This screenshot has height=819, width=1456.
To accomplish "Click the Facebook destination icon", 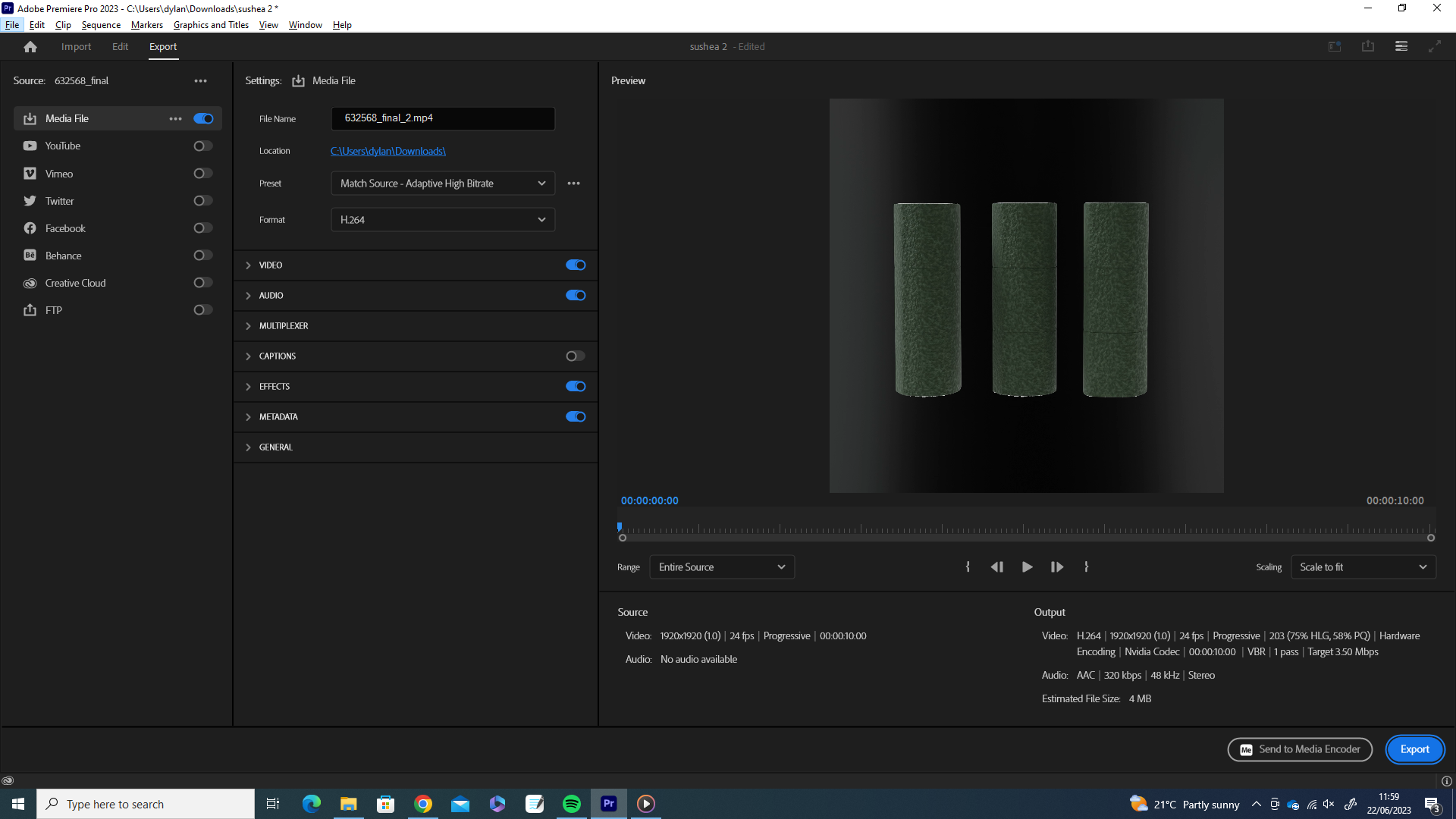I will tap(30, 228).
